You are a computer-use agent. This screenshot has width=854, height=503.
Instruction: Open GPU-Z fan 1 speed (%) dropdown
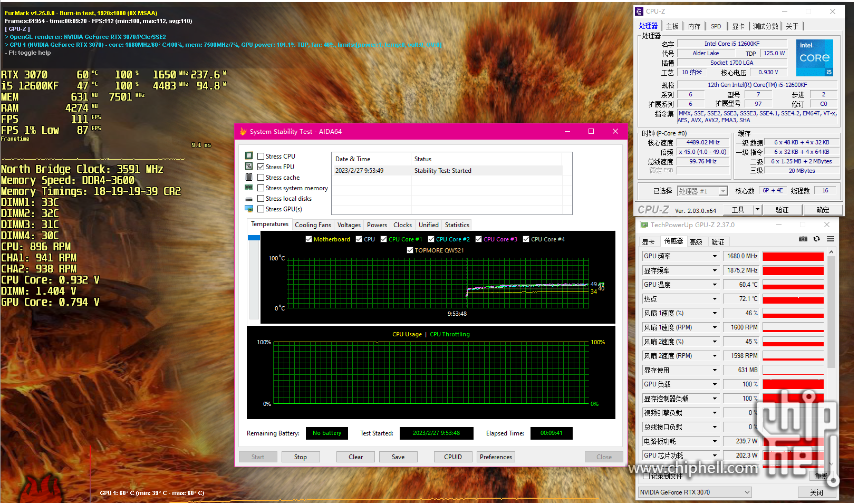point(715,313)
